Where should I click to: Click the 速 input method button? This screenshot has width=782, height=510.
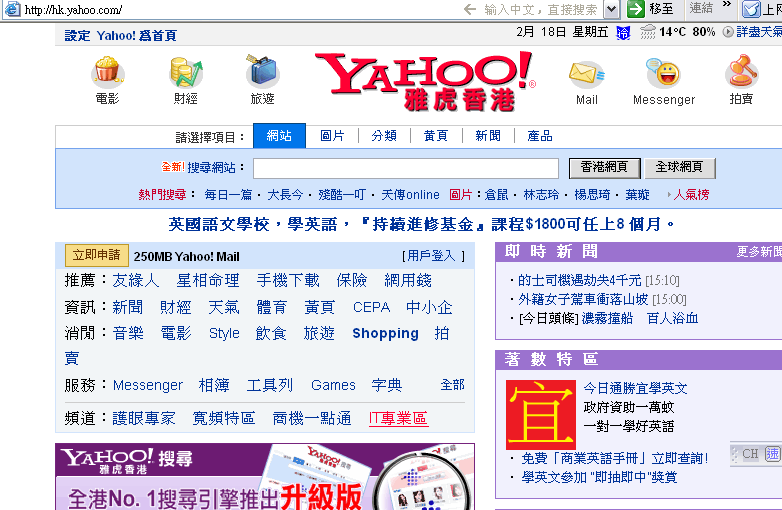(x=773, y=454)
